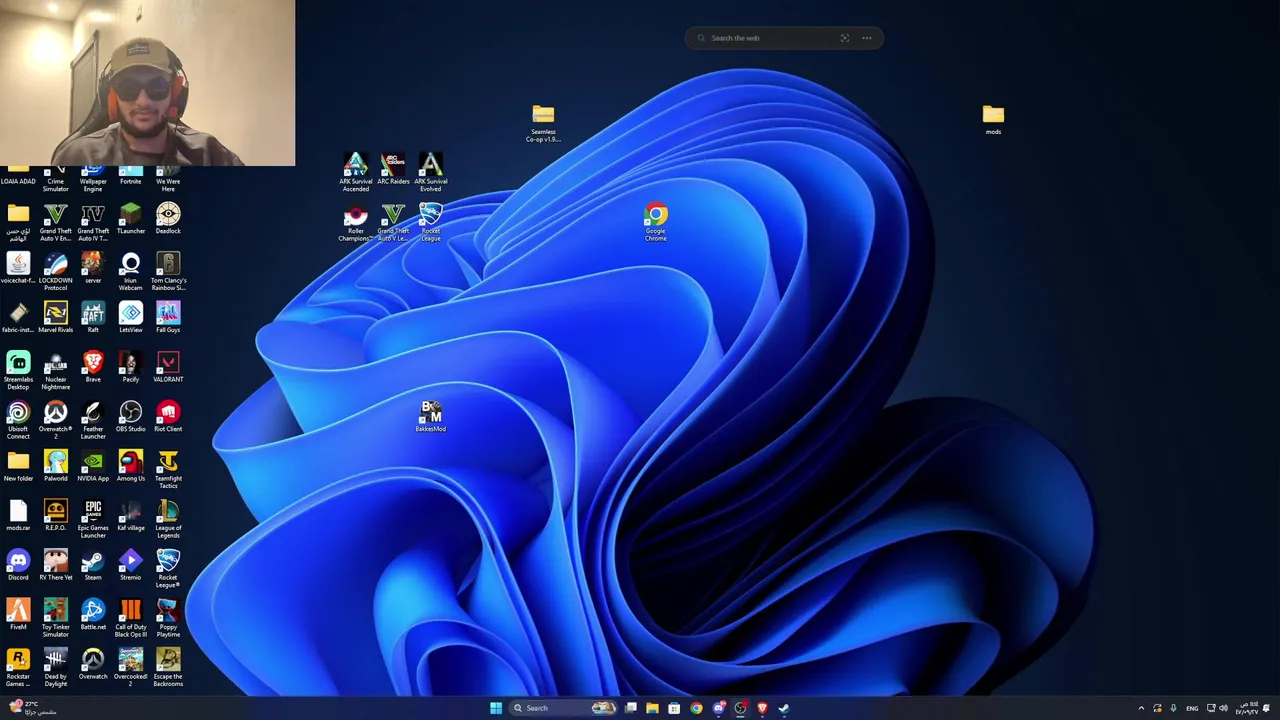The image size is (1280, 720).
Task: Select Escape the Backrooms icon
Action: click(168, 668)
